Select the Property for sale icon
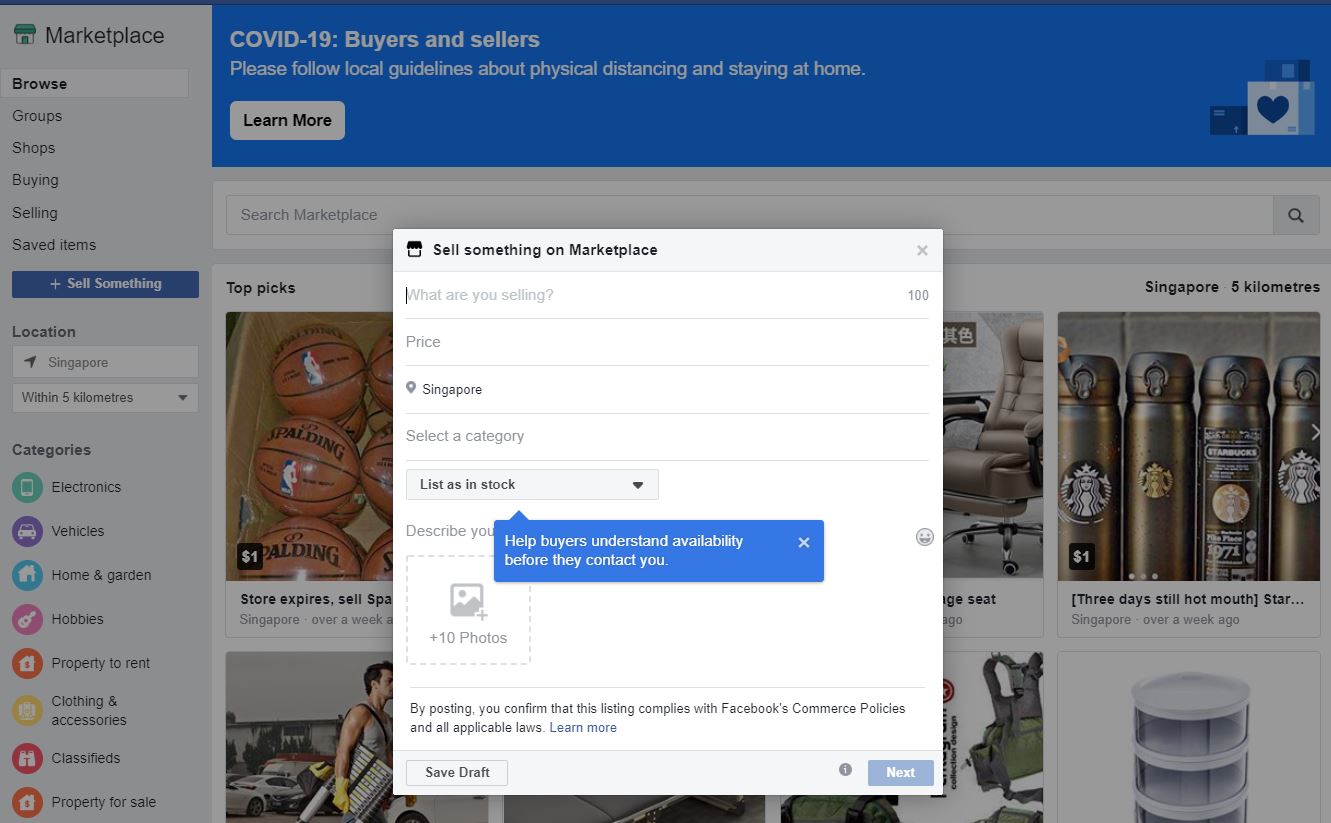 coord(27,802)
